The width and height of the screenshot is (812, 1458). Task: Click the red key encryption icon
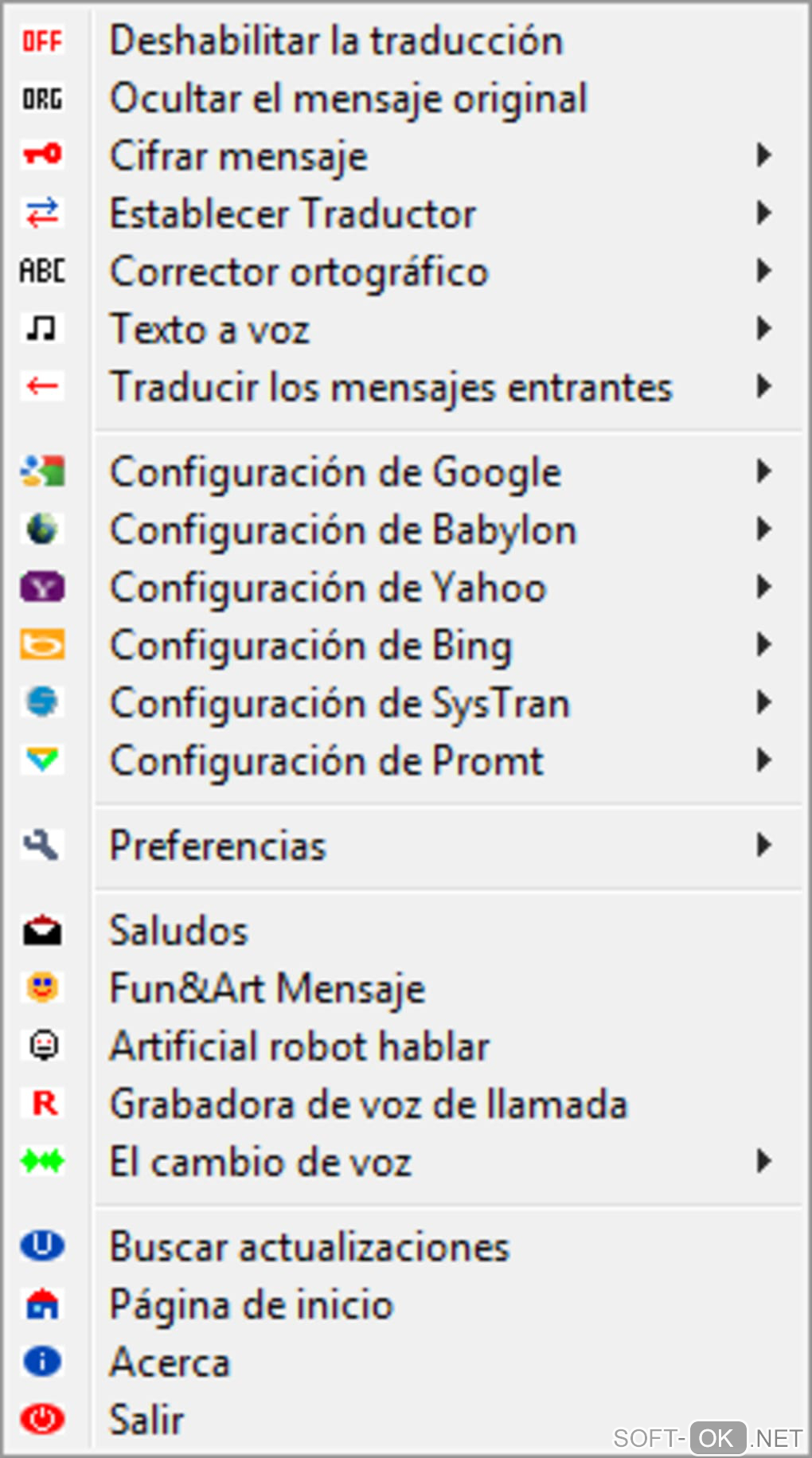[x=42, y=154]
